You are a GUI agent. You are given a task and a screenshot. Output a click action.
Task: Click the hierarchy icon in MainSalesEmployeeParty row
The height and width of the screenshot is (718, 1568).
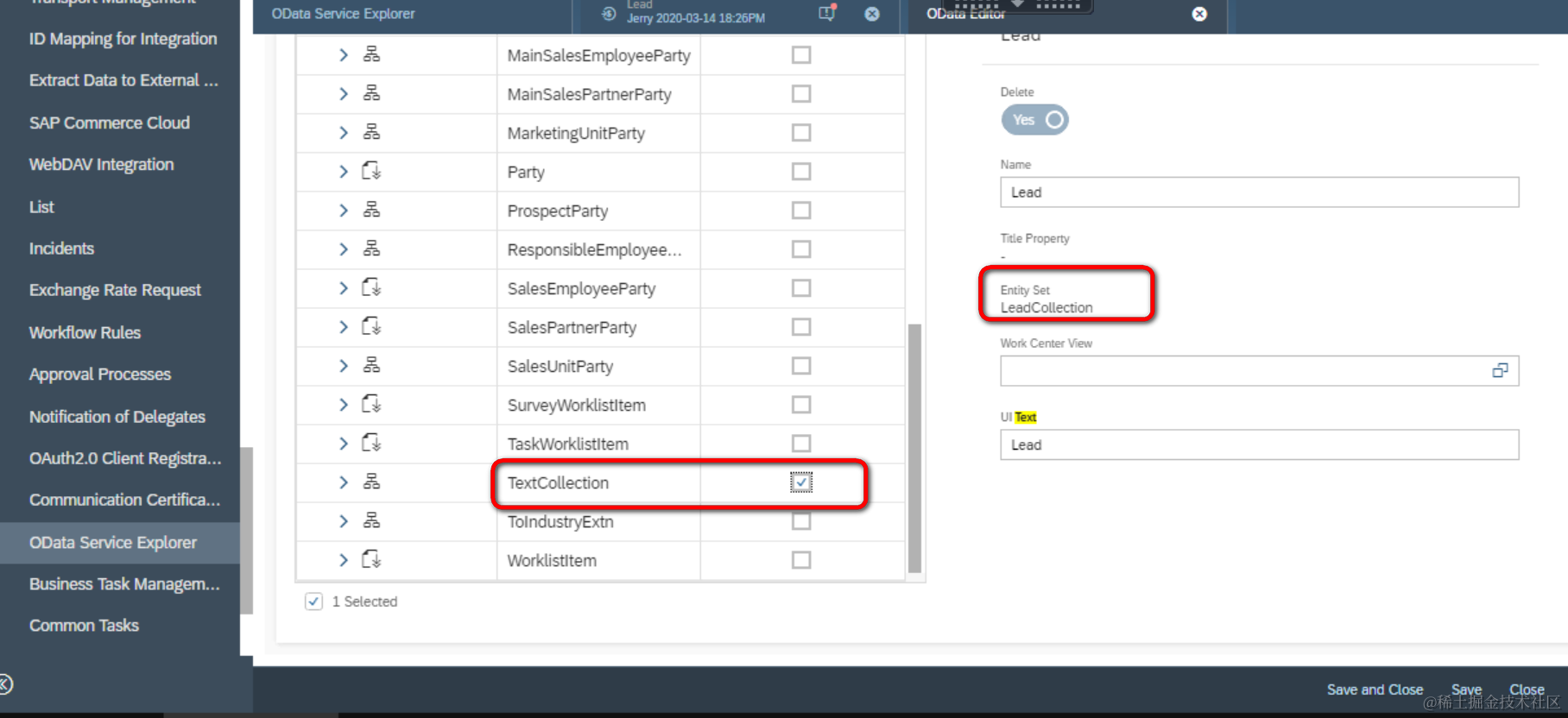(x=371, y=54)
